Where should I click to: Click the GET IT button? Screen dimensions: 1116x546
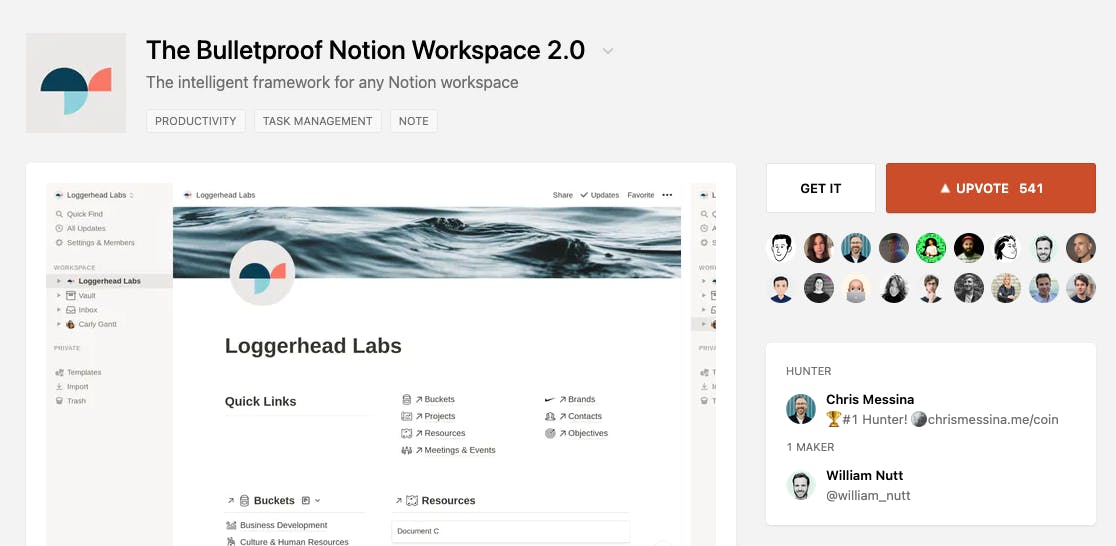[821, 188]
